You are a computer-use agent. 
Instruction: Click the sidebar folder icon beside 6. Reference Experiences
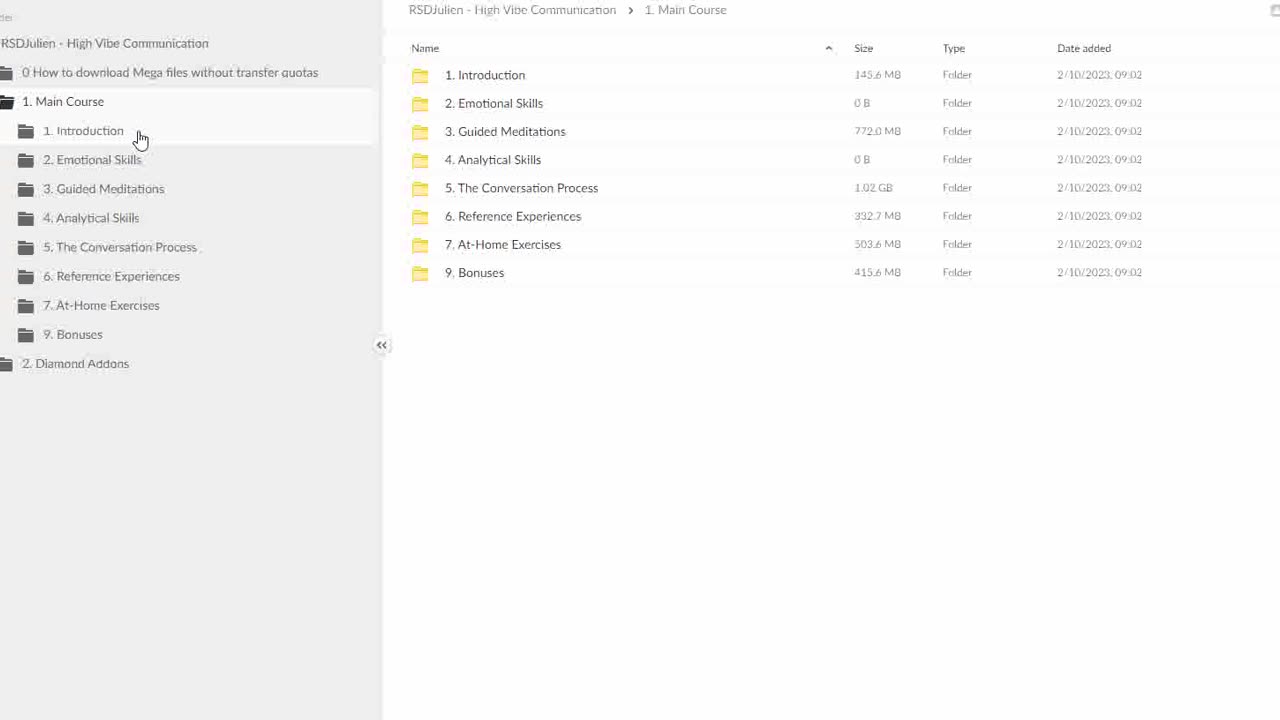(26, 276)
